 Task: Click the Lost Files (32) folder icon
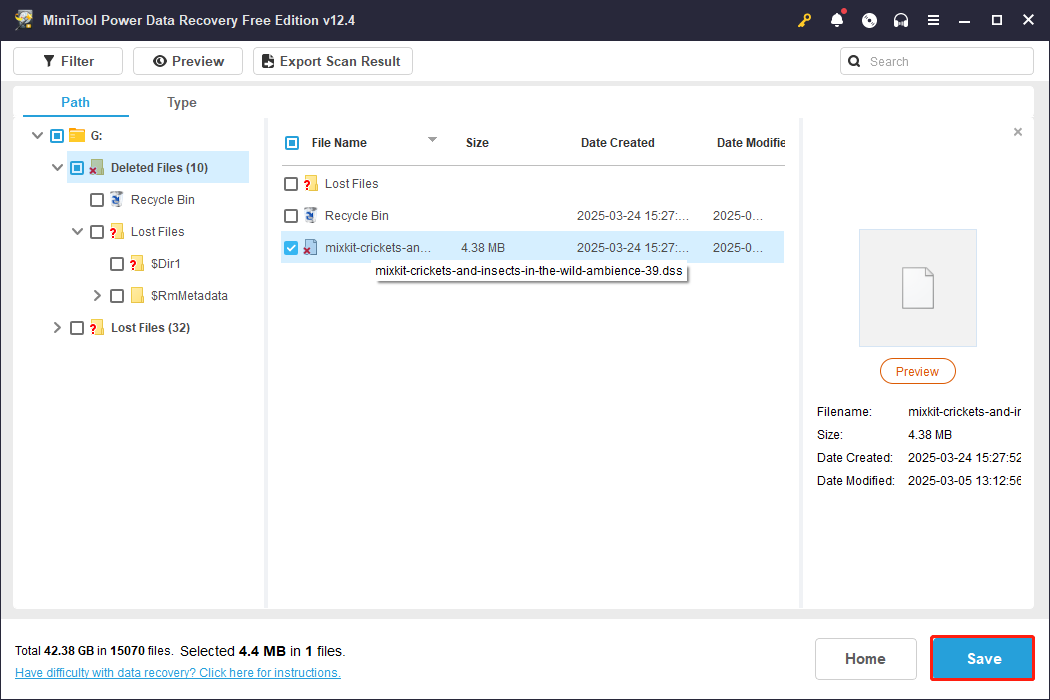[x=96, y=328]
